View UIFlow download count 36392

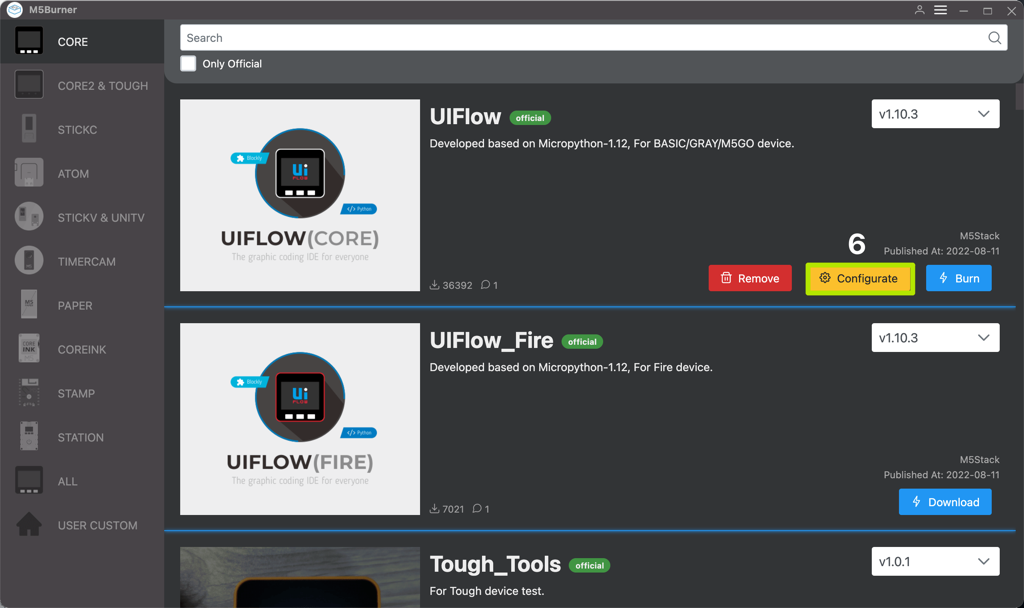pyautogui.click(x=451, y=285)
